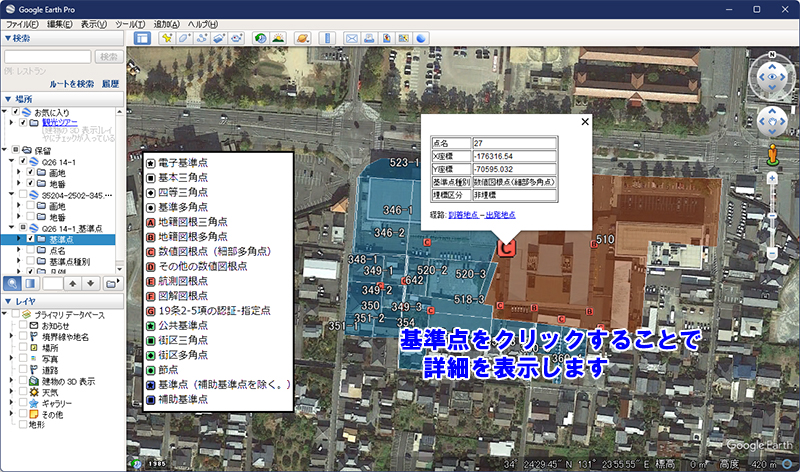800x472 pixels.
Task: Expand the selected 基準点 folder
Action: point(19,239)
